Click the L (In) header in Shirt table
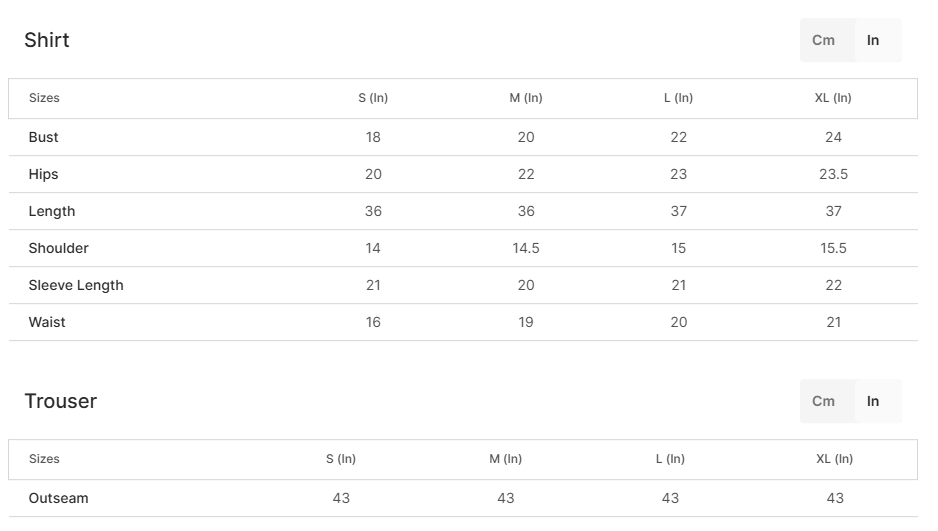 (678, 98)
